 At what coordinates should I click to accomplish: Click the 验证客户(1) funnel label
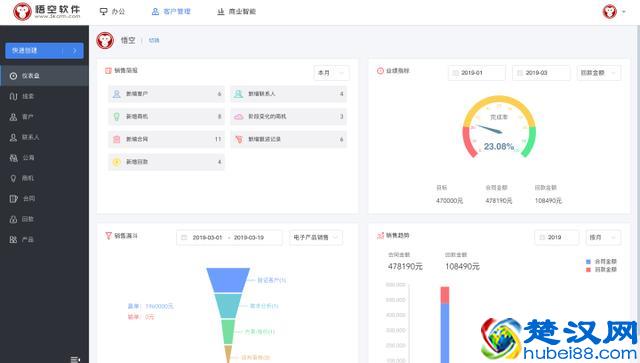point(271,281)
